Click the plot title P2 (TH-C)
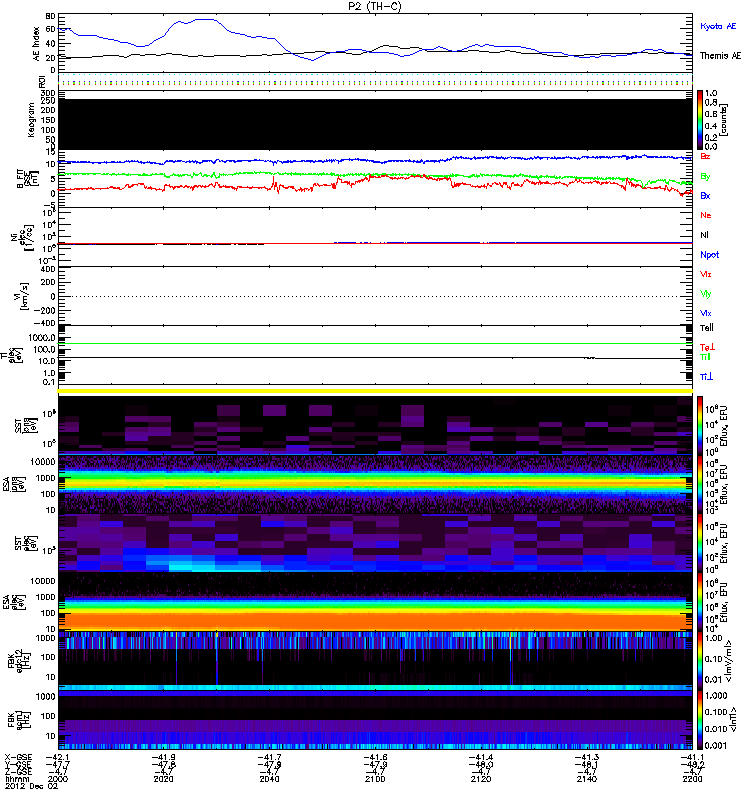This screenshot has width=750, height=800. tap(374, 6)
